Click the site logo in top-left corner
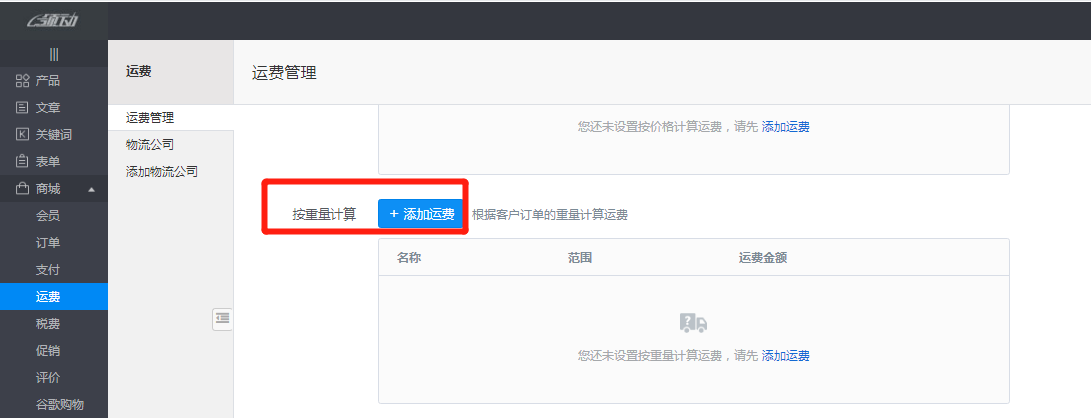 tap(52, 20)
